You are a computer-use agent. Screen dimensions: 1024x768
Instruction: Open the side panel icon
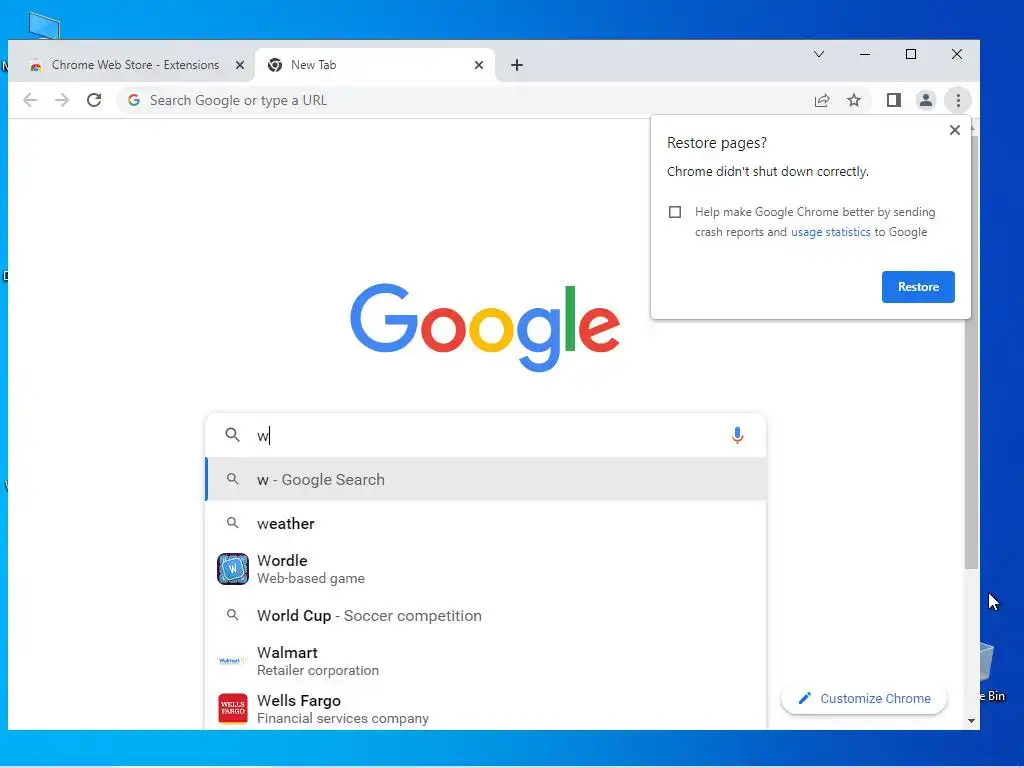pyautogui.click(x=893, y=100)
